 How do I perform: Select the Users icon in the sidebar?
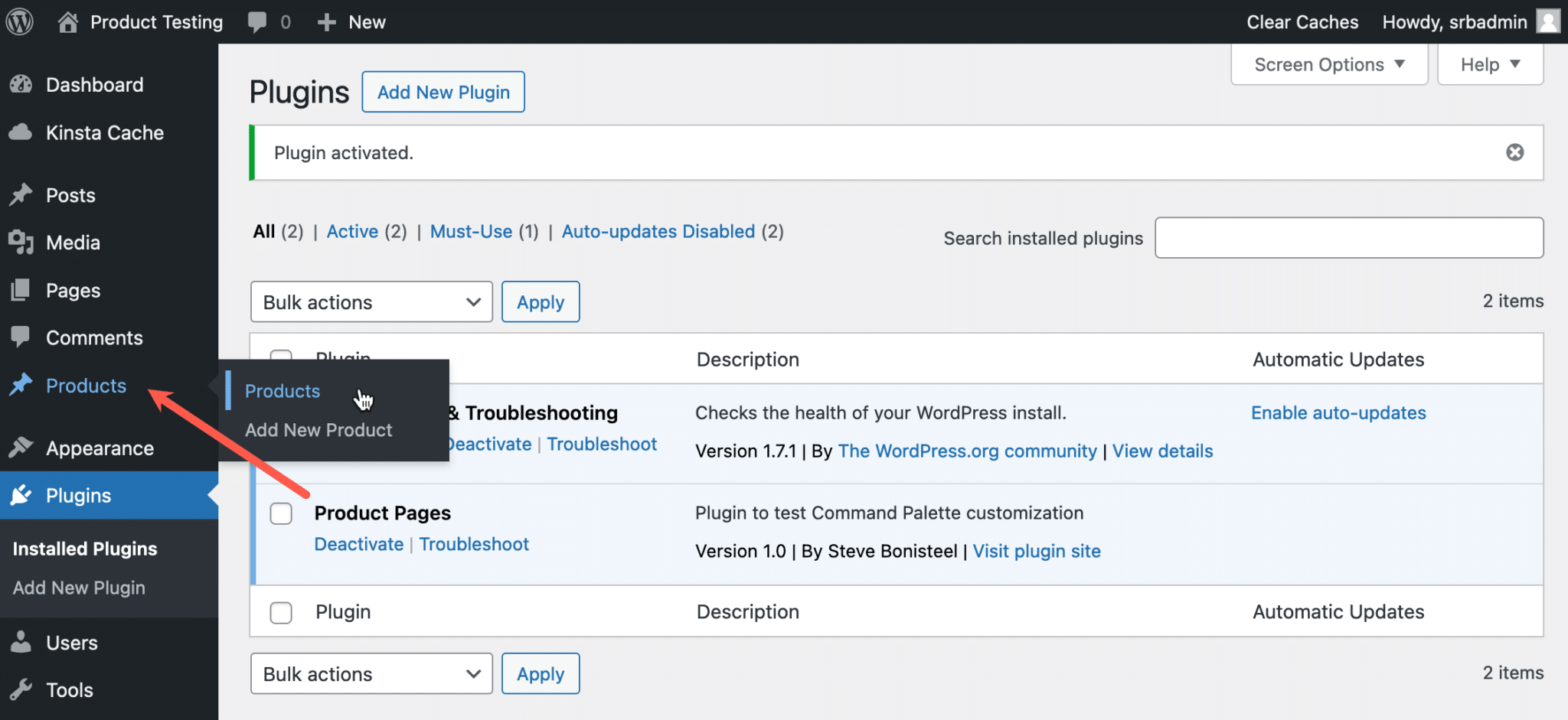pyautogui.click(x=21, y=643)
